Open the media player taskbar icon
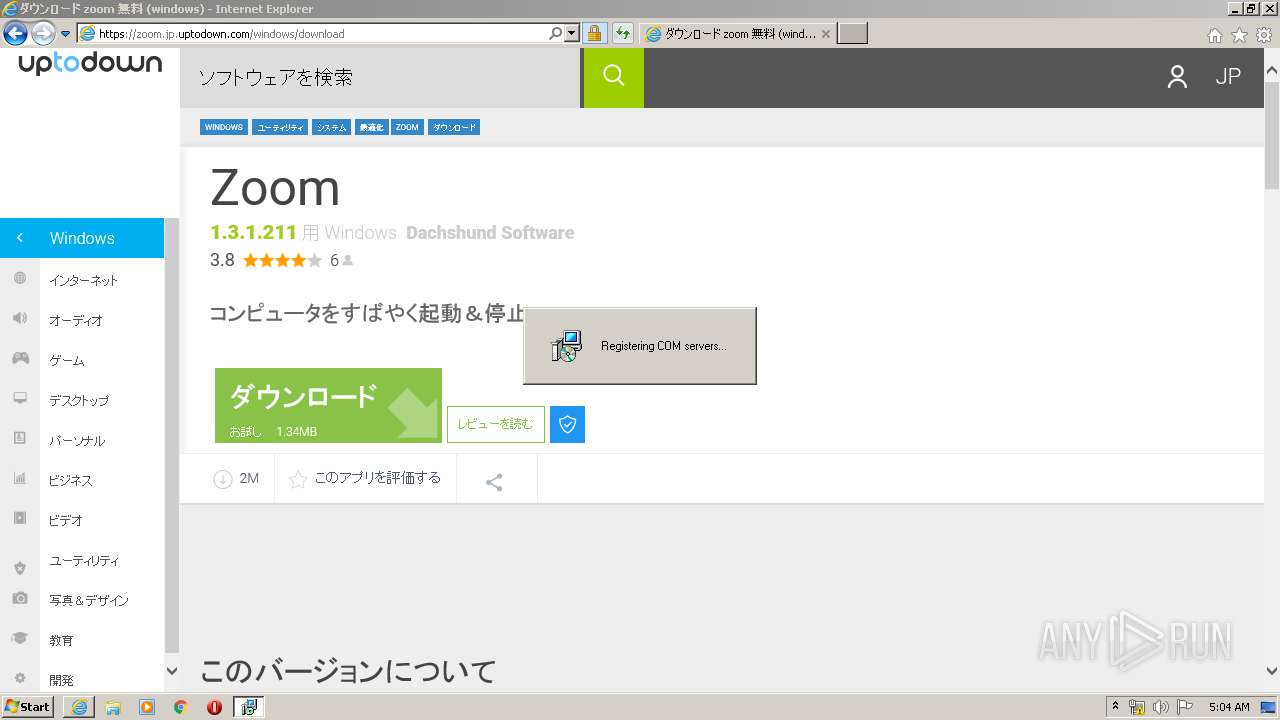 [x=147, y=707]
